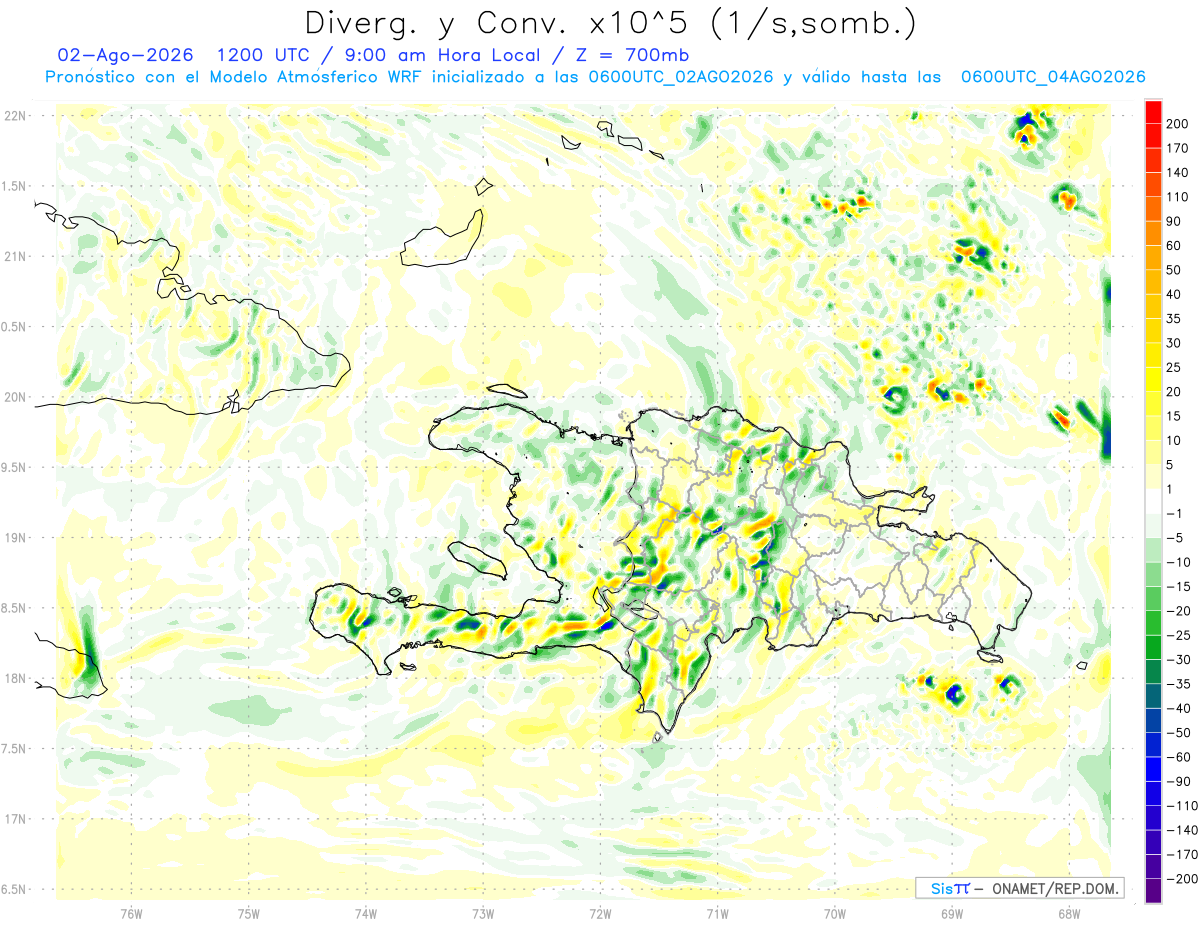Screen dimensions: 1200x927
Task: Pick the red band between 170 and 200
Action: (1153, 136)
